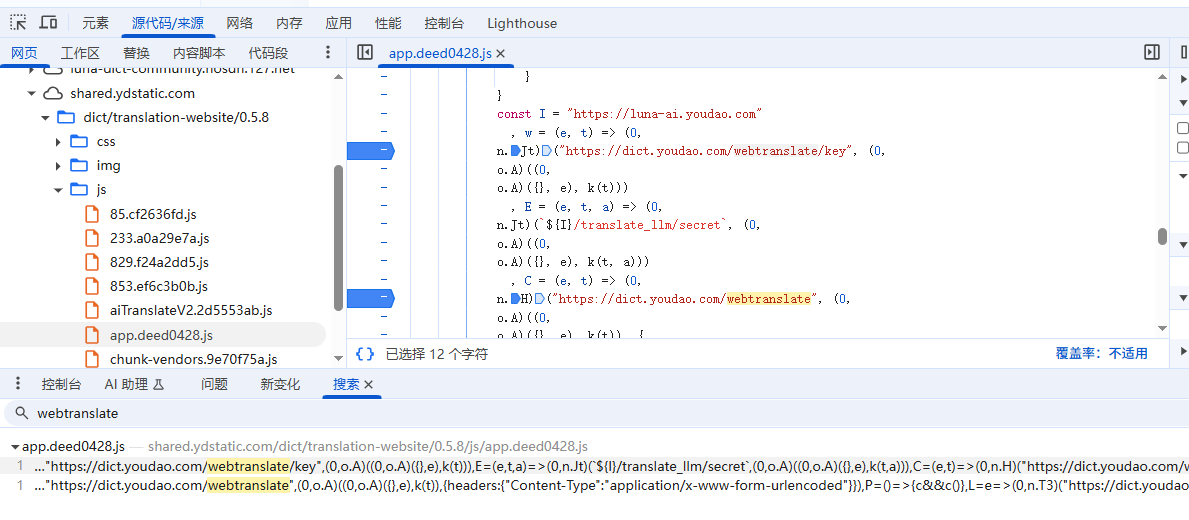Open the drawer three-dot menu
Screen dimensions: 1189x520
(18, 384)
